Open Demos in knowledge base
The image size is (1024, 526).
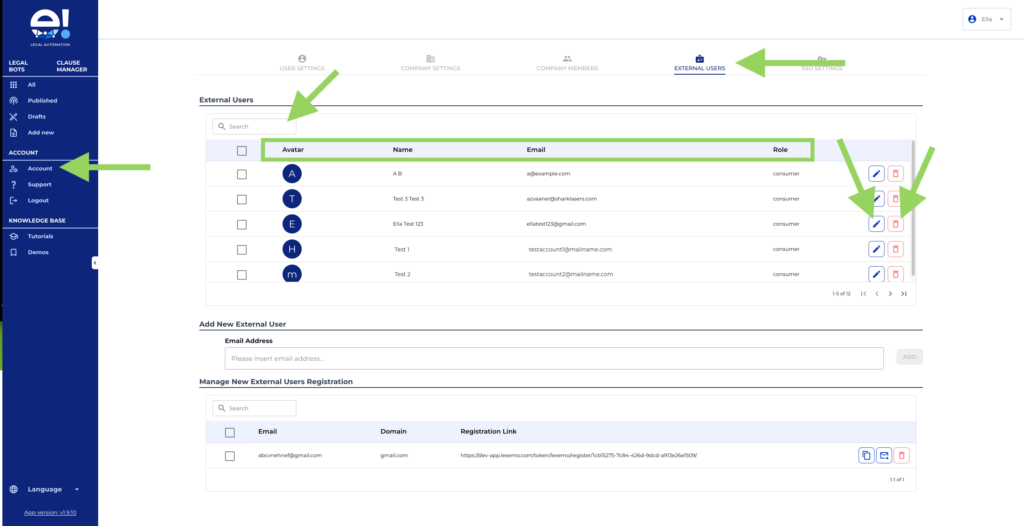[38, 252]
